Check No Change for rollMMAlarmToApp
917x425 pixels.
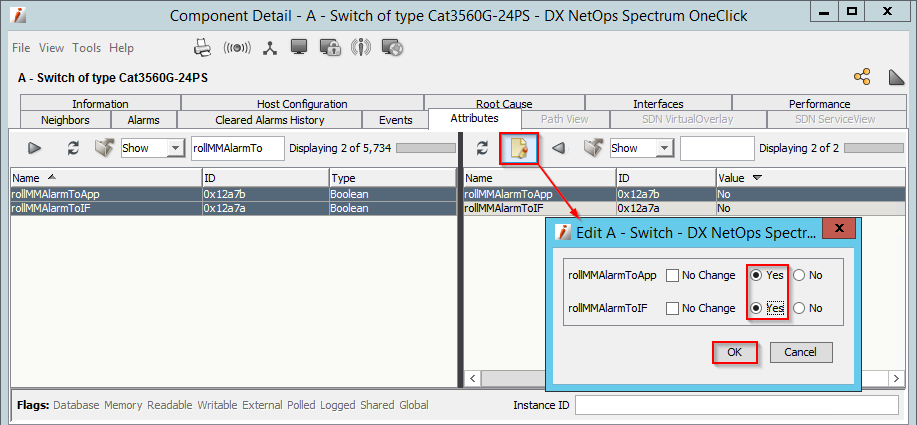674,275
